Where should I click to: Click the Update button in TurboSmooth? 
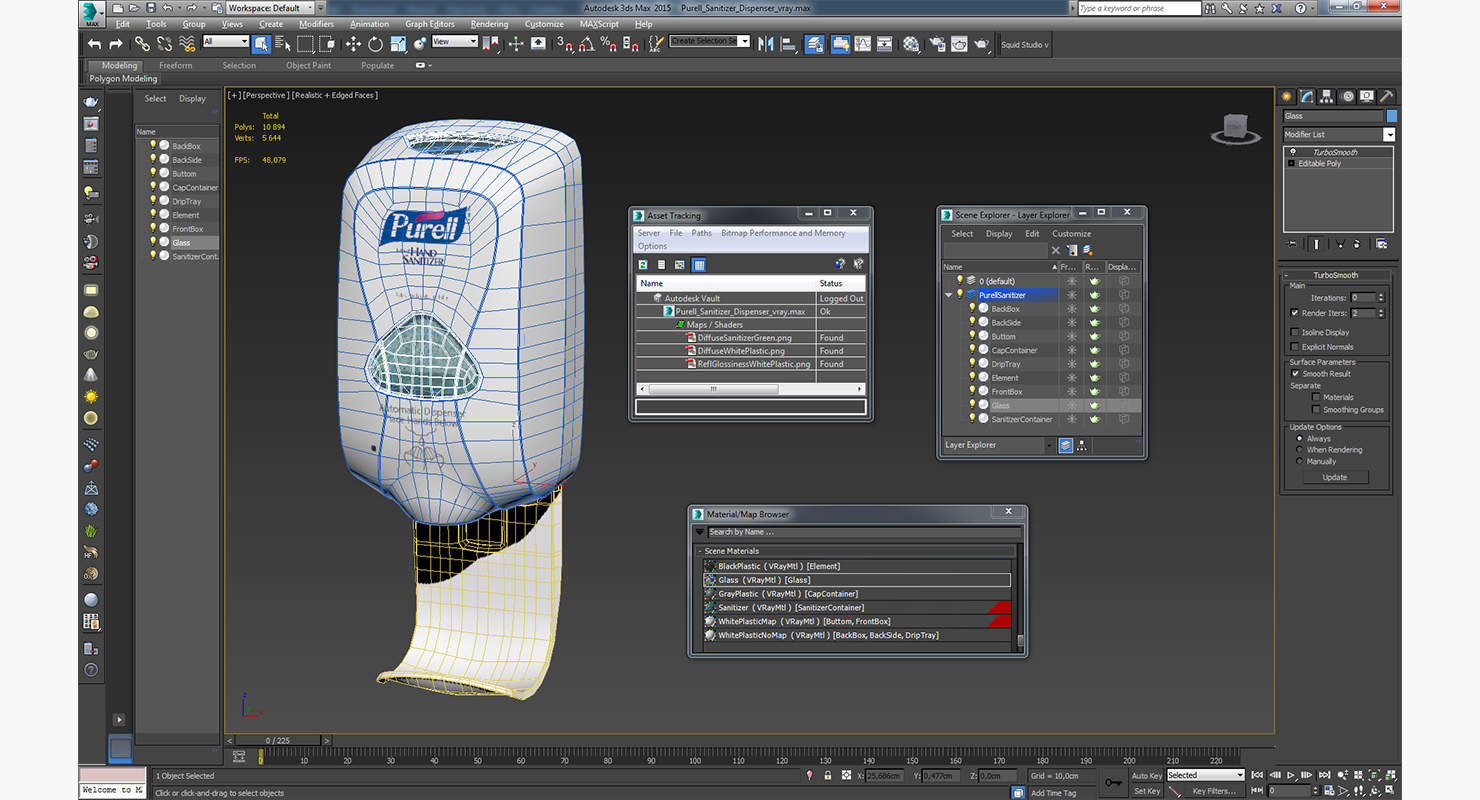(1334, 478)
